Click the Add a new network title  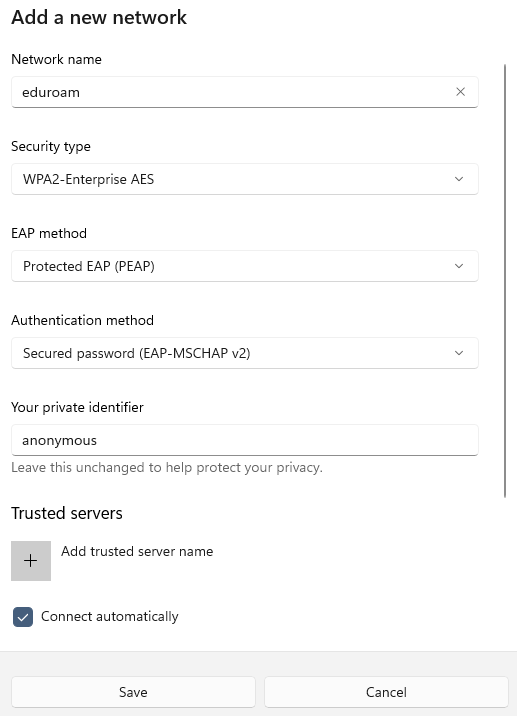(99, 17)
